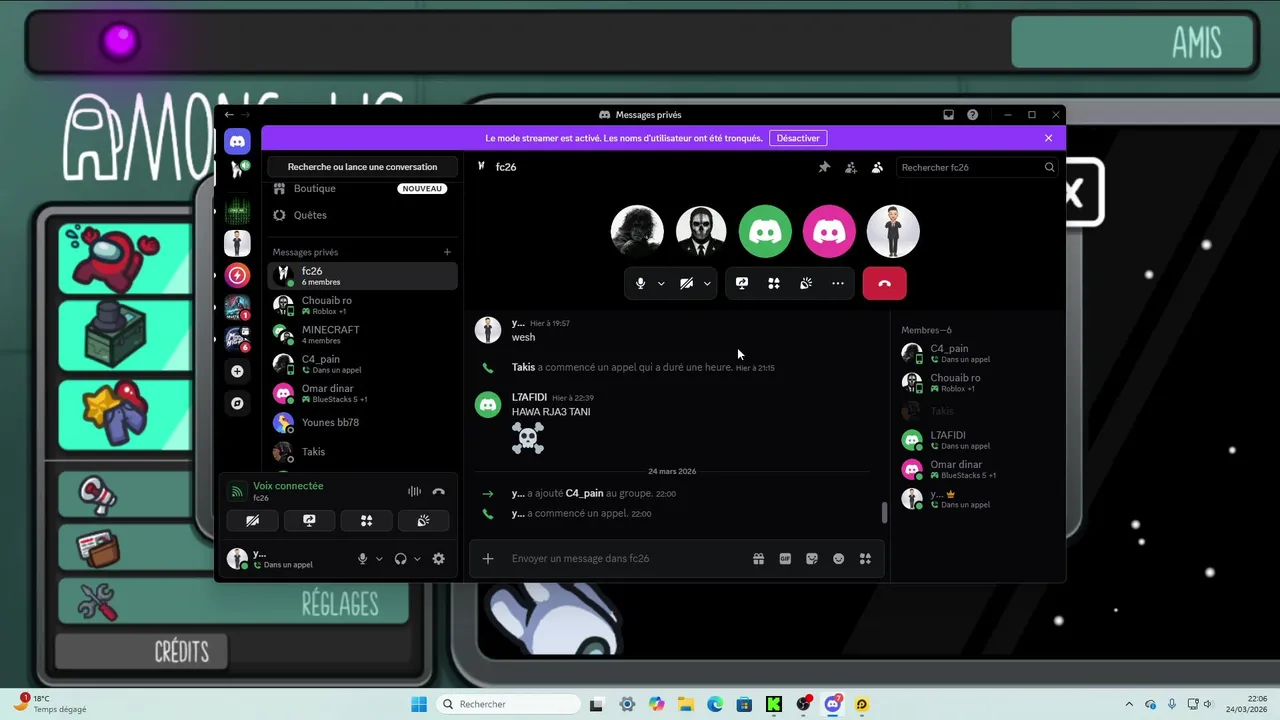Click taskbar Rechercher search box
This screenshot has width=1280, height=720.
tap(507, 704)
